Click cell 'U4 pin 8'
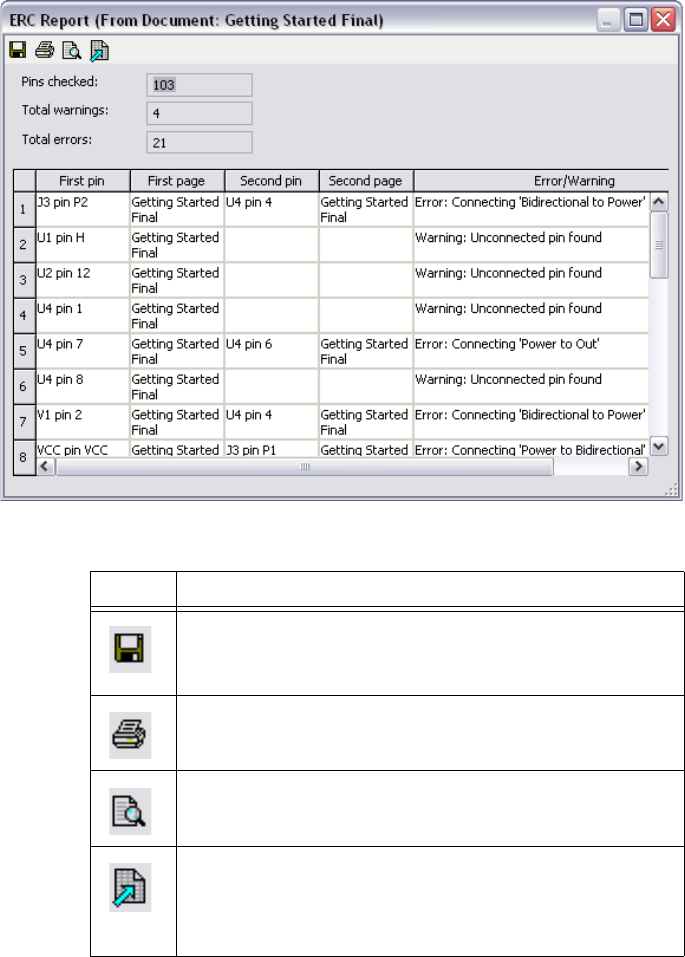This screenshot has height=957, width=685. [x=83, y=386]
